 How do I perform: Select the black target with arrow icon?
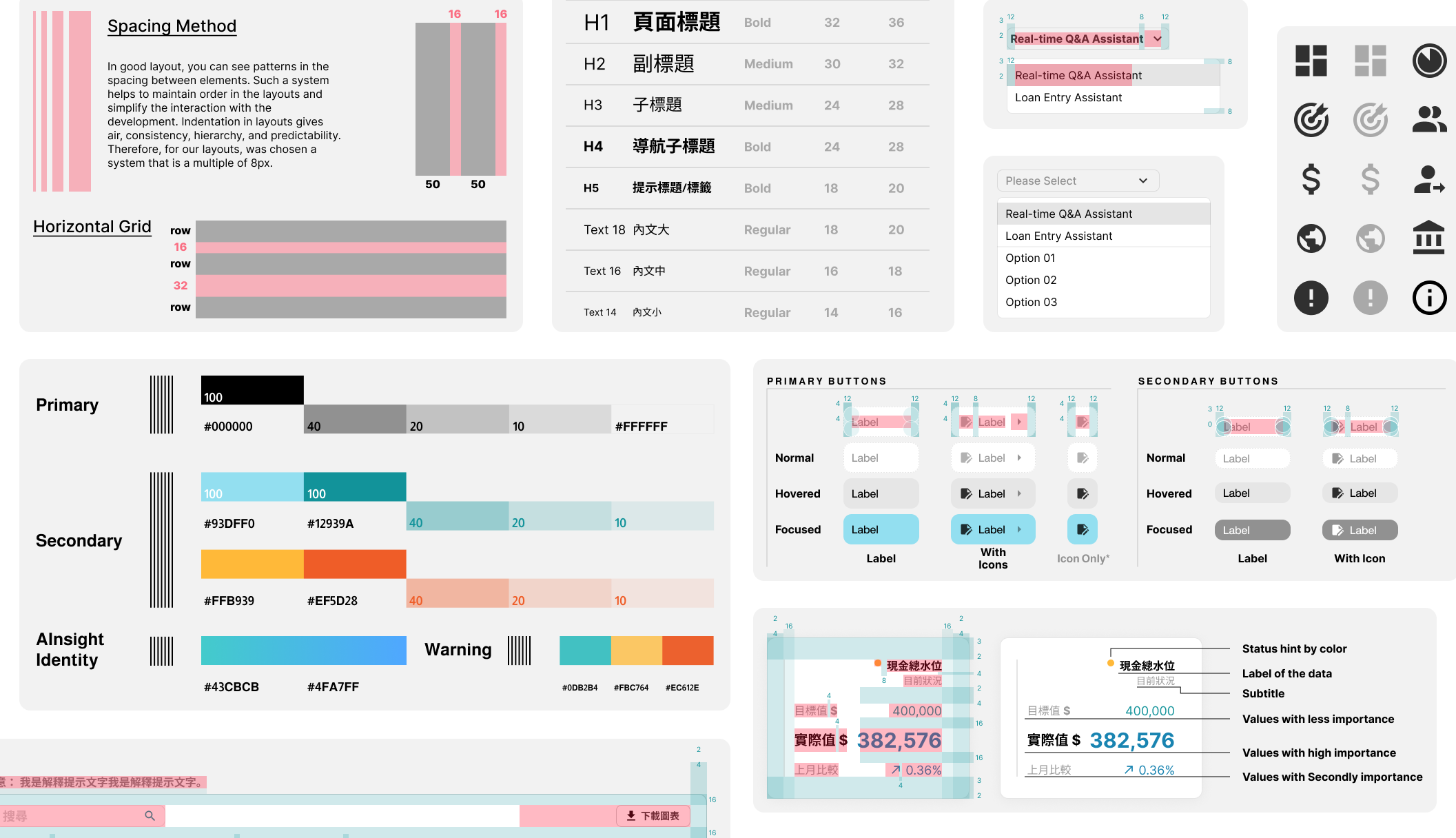(1311, 119)
